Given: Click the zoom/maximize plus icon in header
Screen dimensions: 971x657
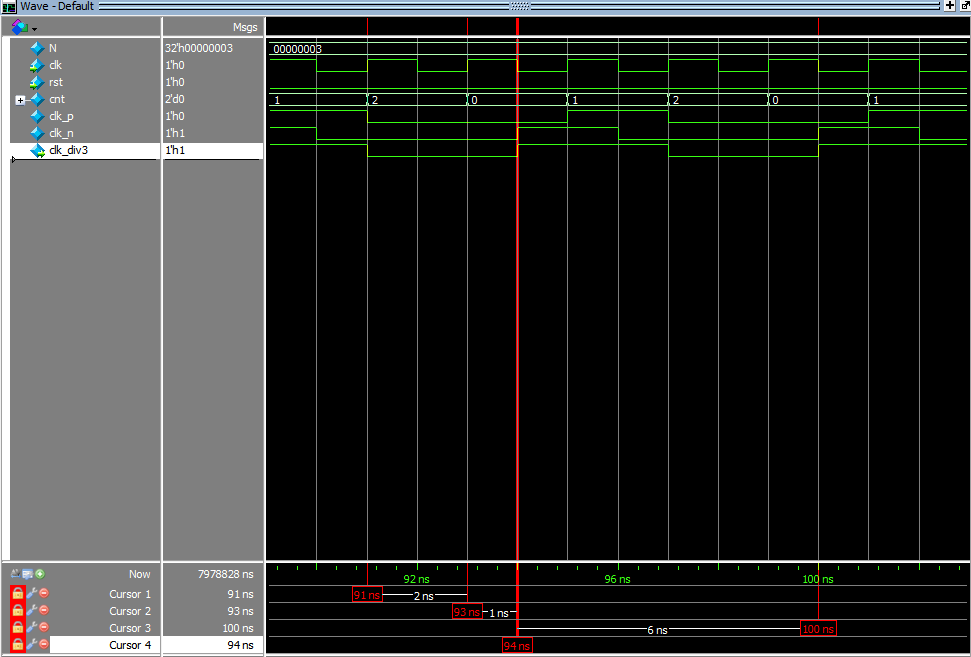Looking at the screenshot, I should click(x=949, y=6).
